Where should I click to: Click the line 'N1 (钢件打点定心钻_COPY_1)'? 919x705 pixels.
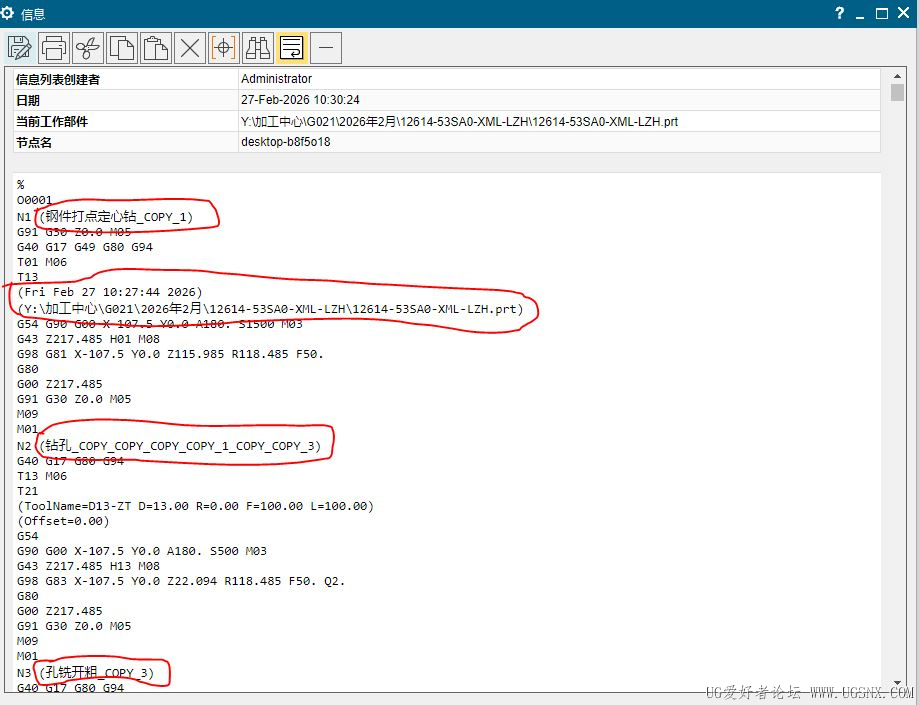click(x=105, y=217)
